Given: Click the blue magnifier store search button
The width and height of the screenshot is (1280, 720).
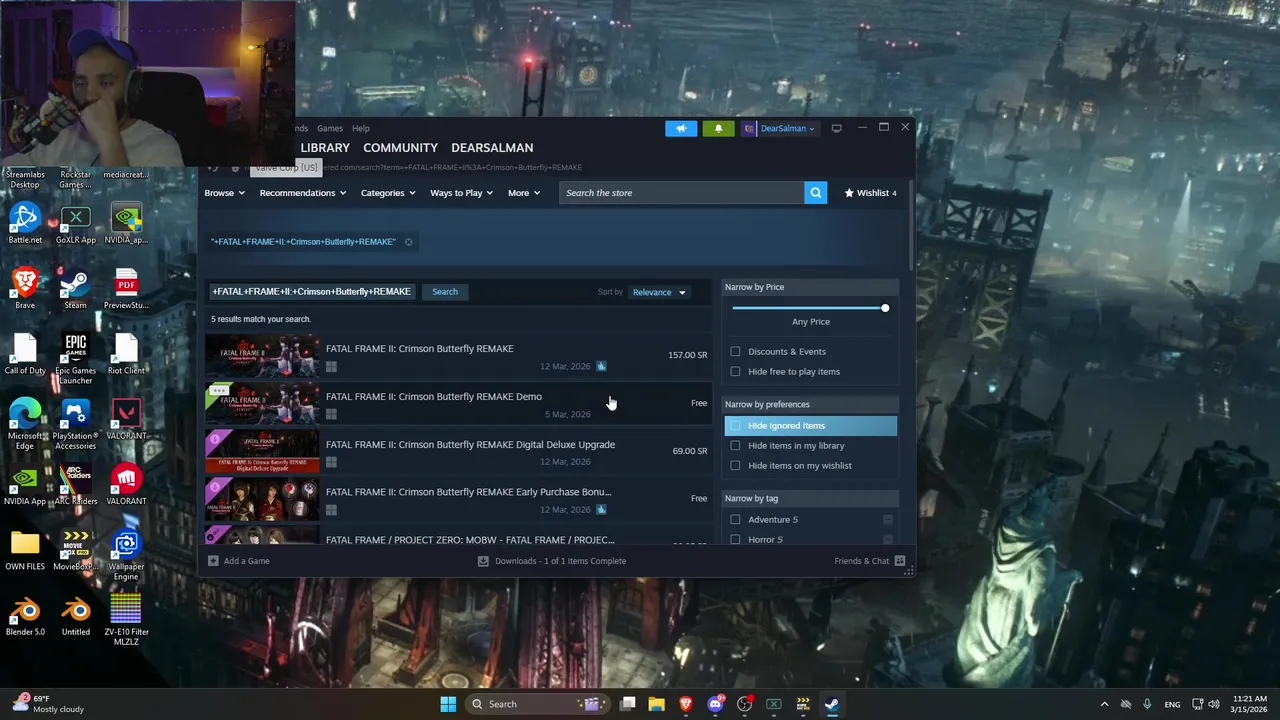Looking at the screenshot, I should coord(816,193).
